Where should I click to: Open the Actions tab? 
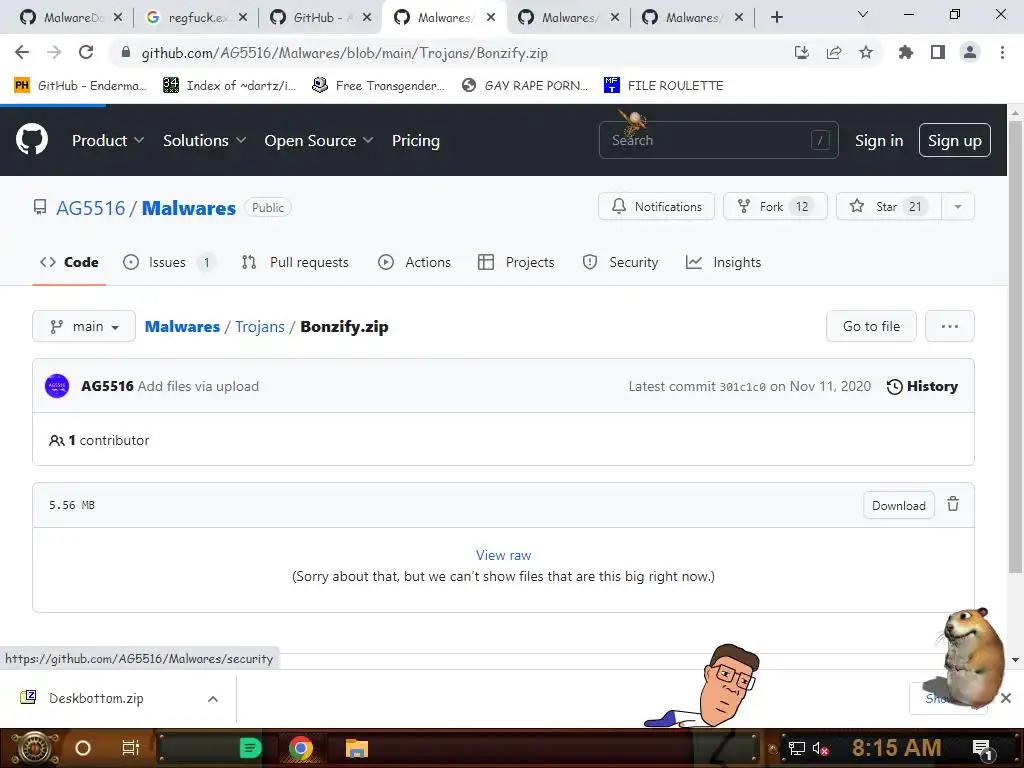coord(414,262)
